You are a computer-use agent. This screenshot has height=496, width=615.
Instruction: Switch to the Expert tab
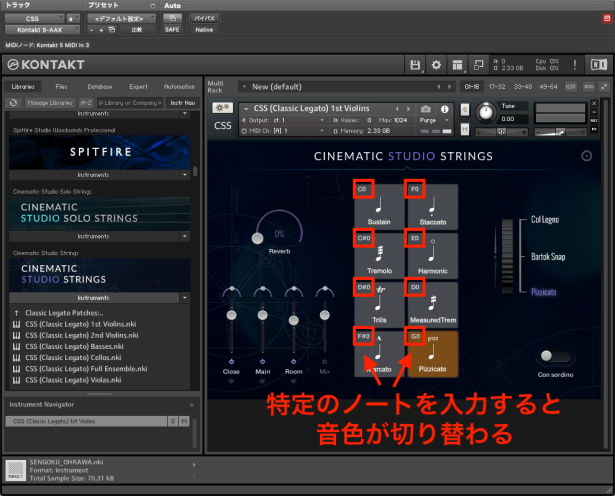pos(138,87)
